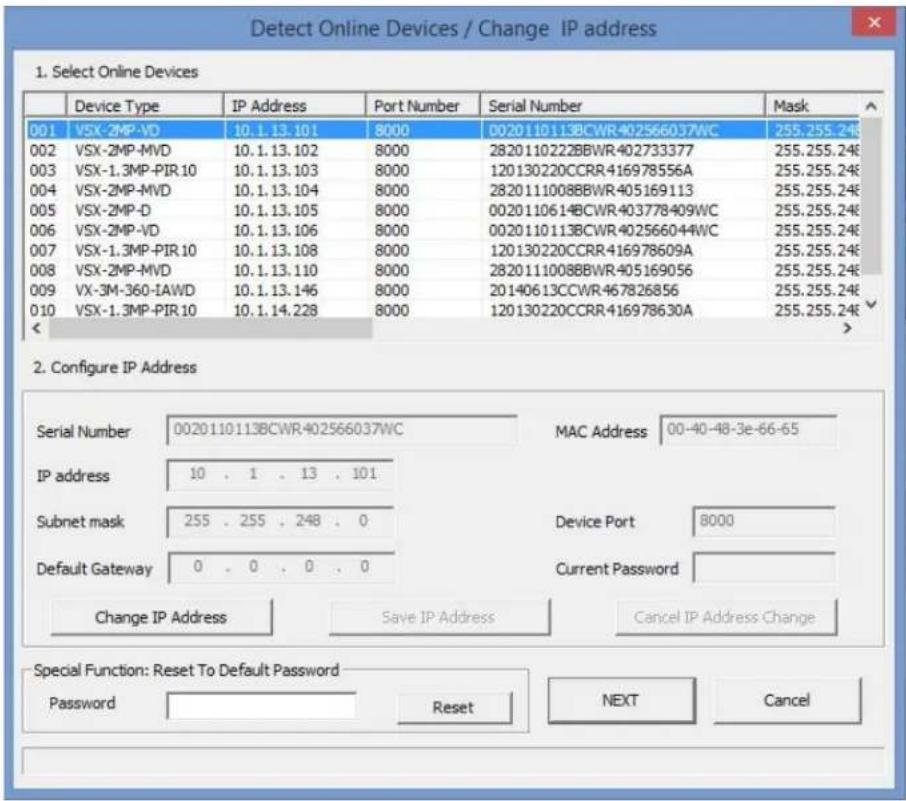Click port 8000 in the 10.1.13.146 row
906x801 pixels.
click(x=392, y=290)
